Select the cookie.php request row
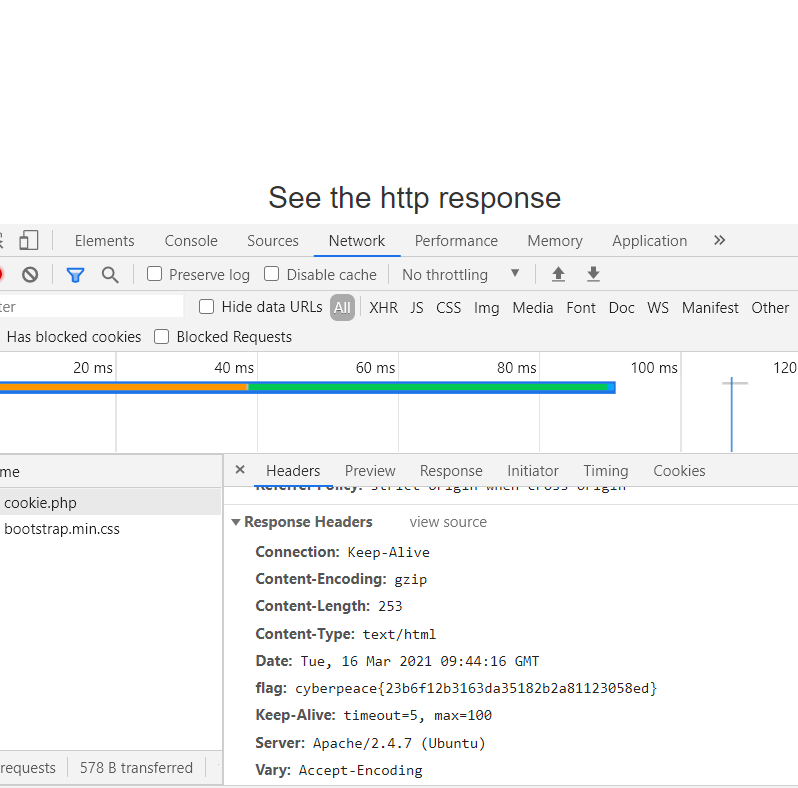798x788 pixels. [110, 502]
